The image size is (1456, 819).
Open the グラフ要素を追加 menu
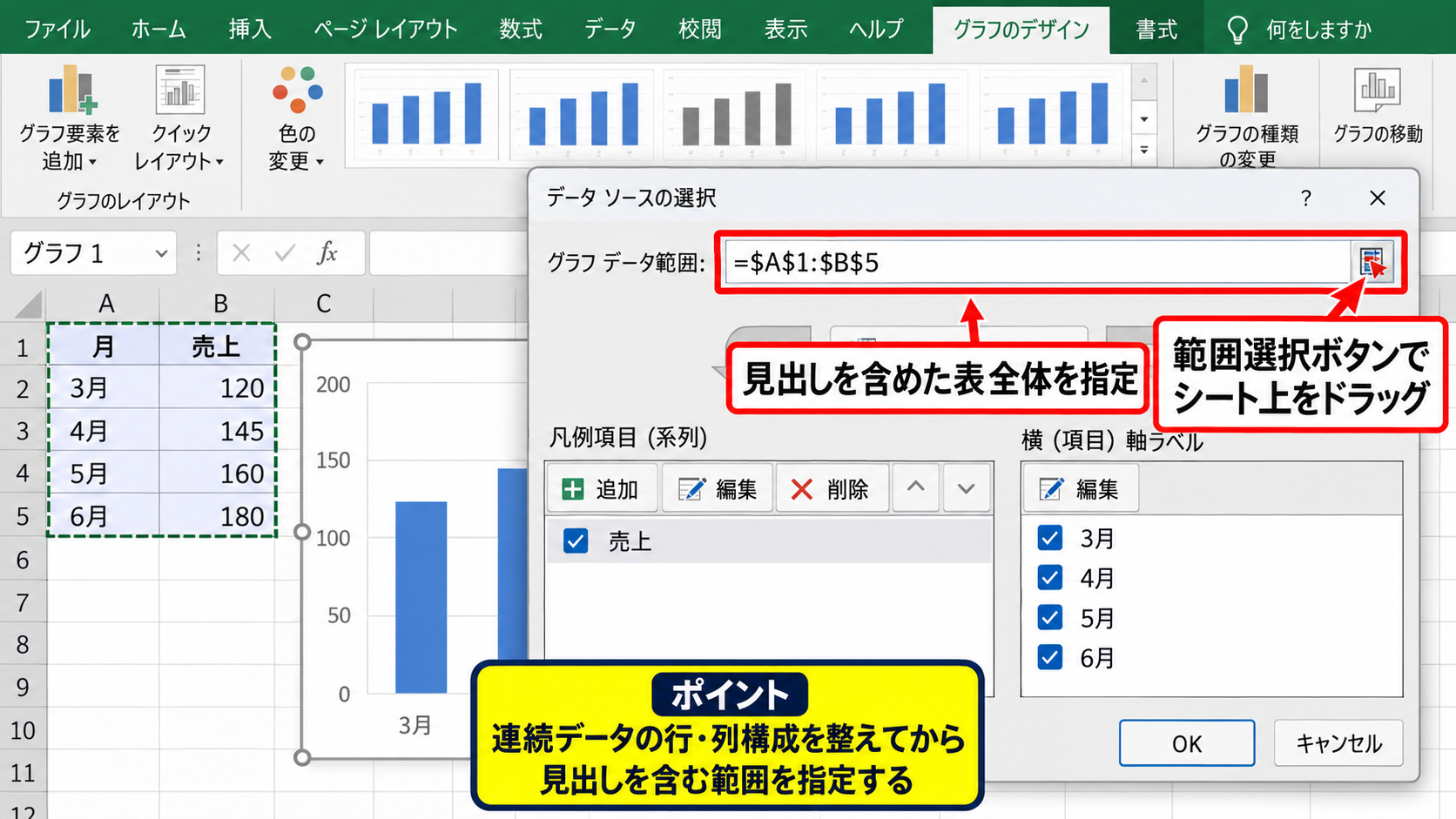70,117
